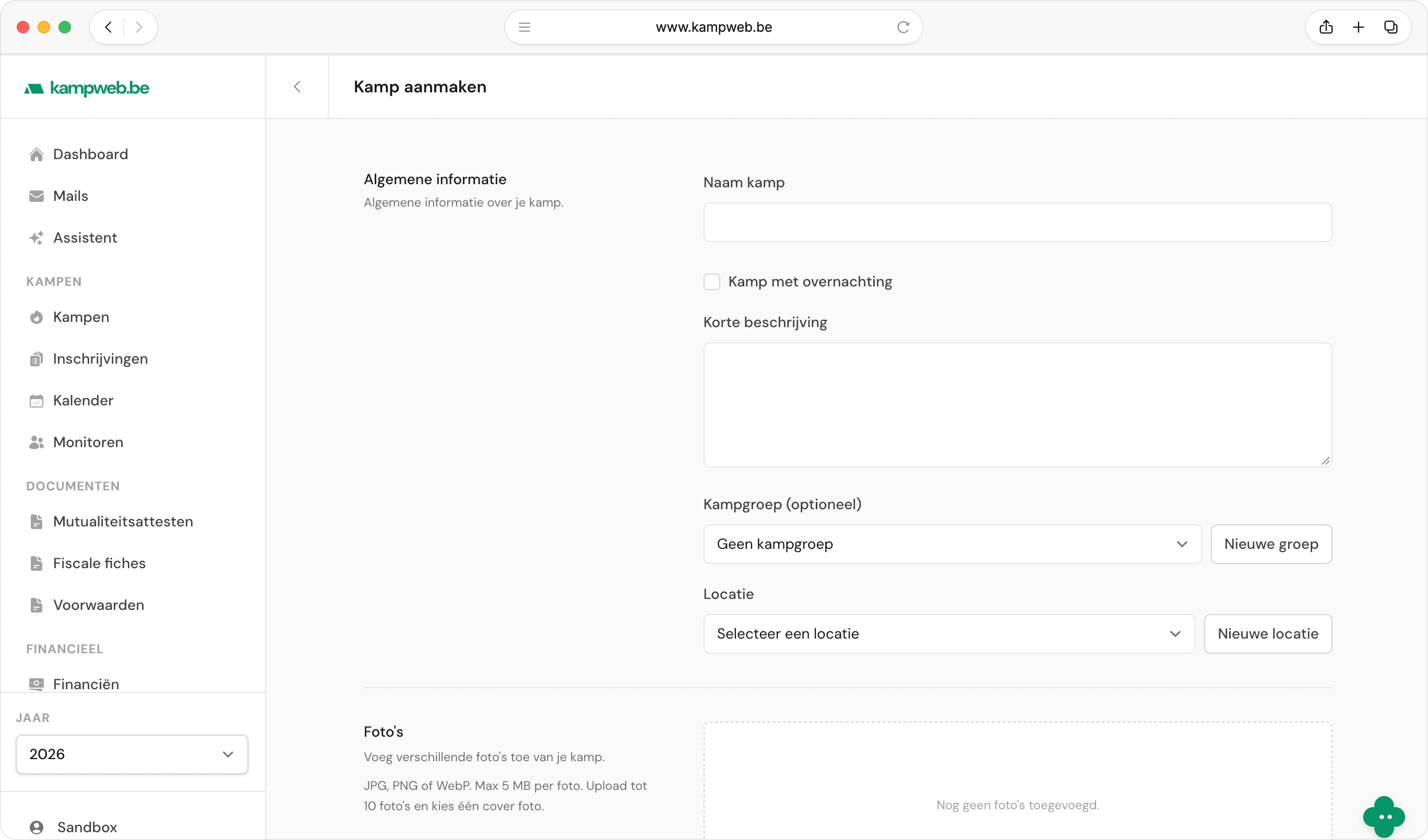Screen dimensions: 1428x840
Task: Click the Nieuwe locatie button
Action: pos(1268,634)
